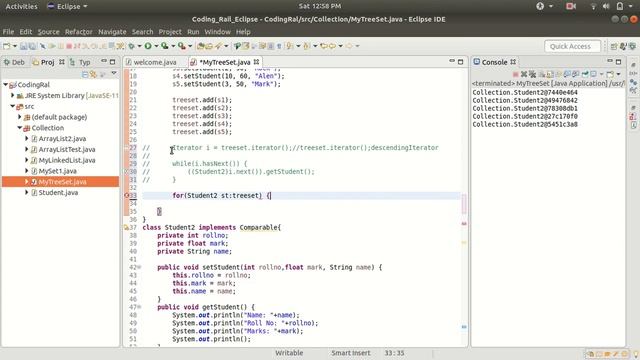Click Remove Launch X in Console

coord(524,74)
